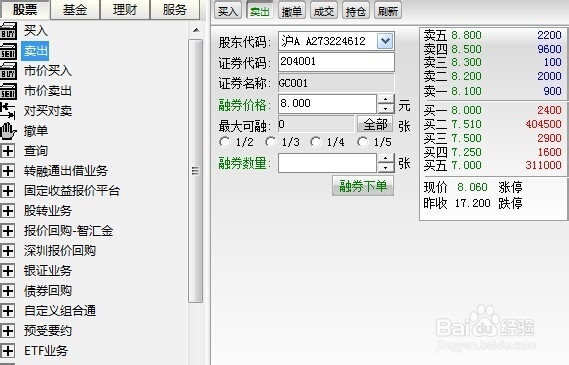Image resolution: width=569 pixels, height=365 pixels.
Task: Increase 融券价格 with the up arrow
Action: (386, 99)
